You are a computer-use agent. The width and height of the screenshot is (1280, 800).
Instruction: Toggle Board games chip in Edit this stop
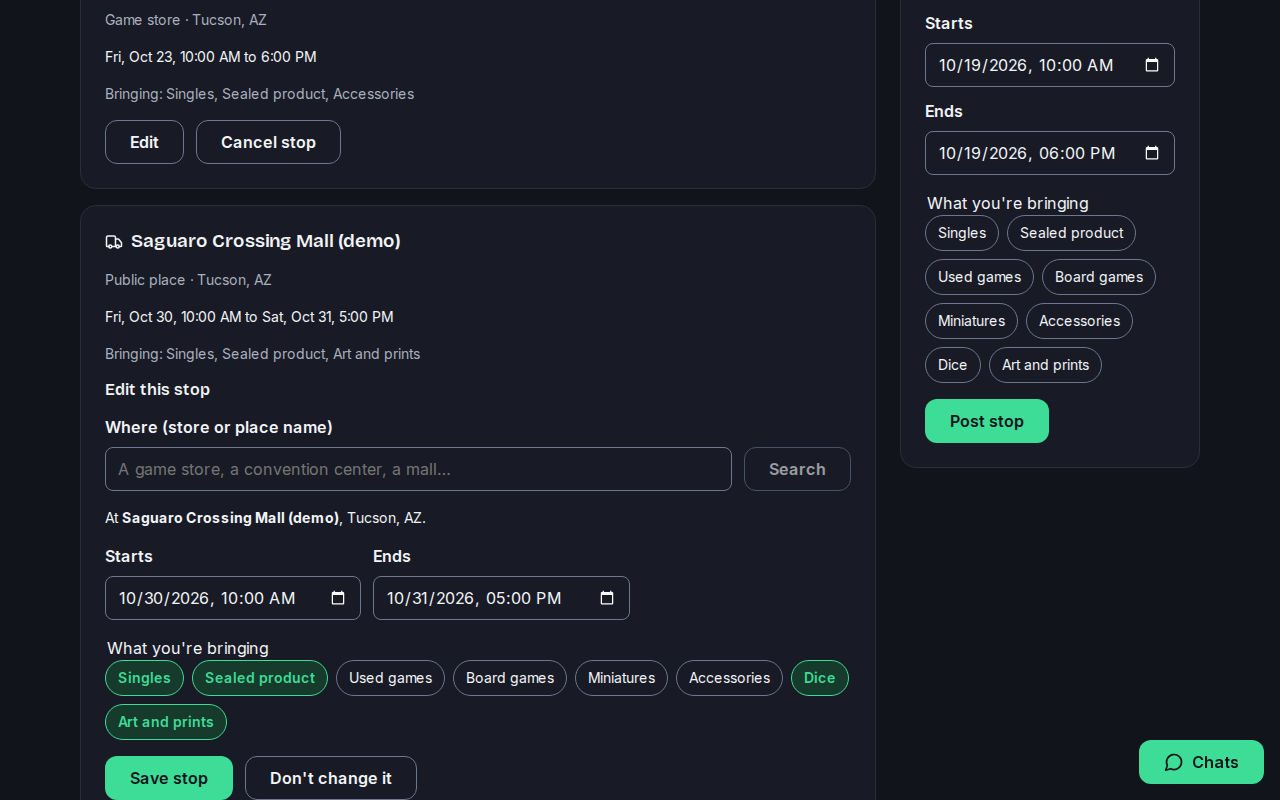coord(510,678)
